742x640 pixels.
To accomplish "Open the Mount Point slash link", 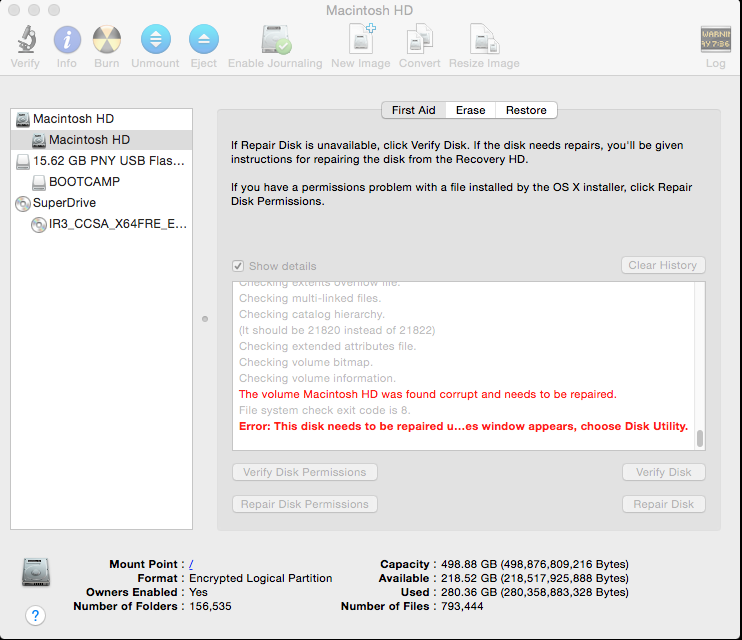I will 191,564.
